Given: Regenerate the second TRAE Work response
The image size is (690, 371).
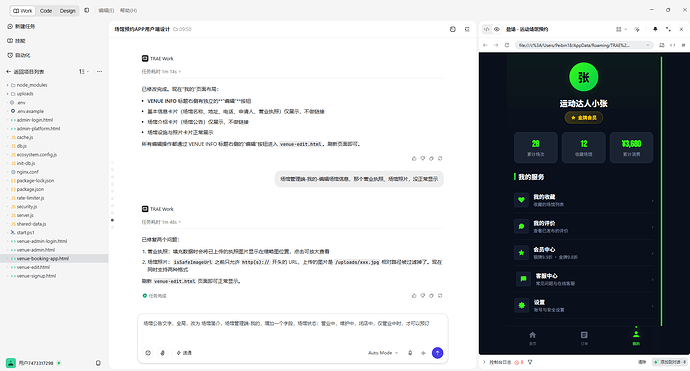Looking at the screenshot, I should point(440,296).
